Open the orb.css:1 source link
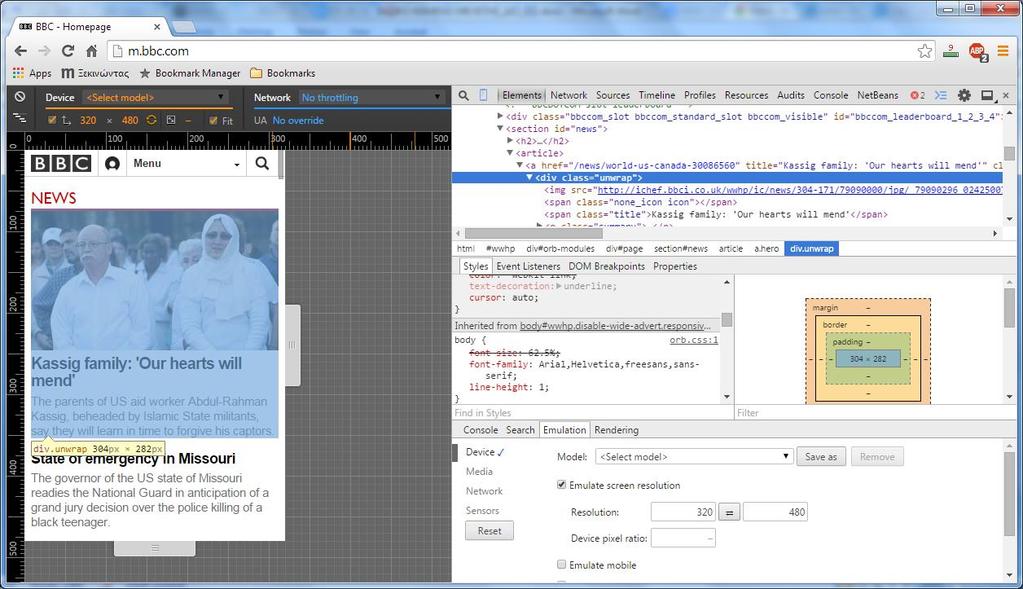Viewport: 1023px width, 589px height. [x=694, y=340]
